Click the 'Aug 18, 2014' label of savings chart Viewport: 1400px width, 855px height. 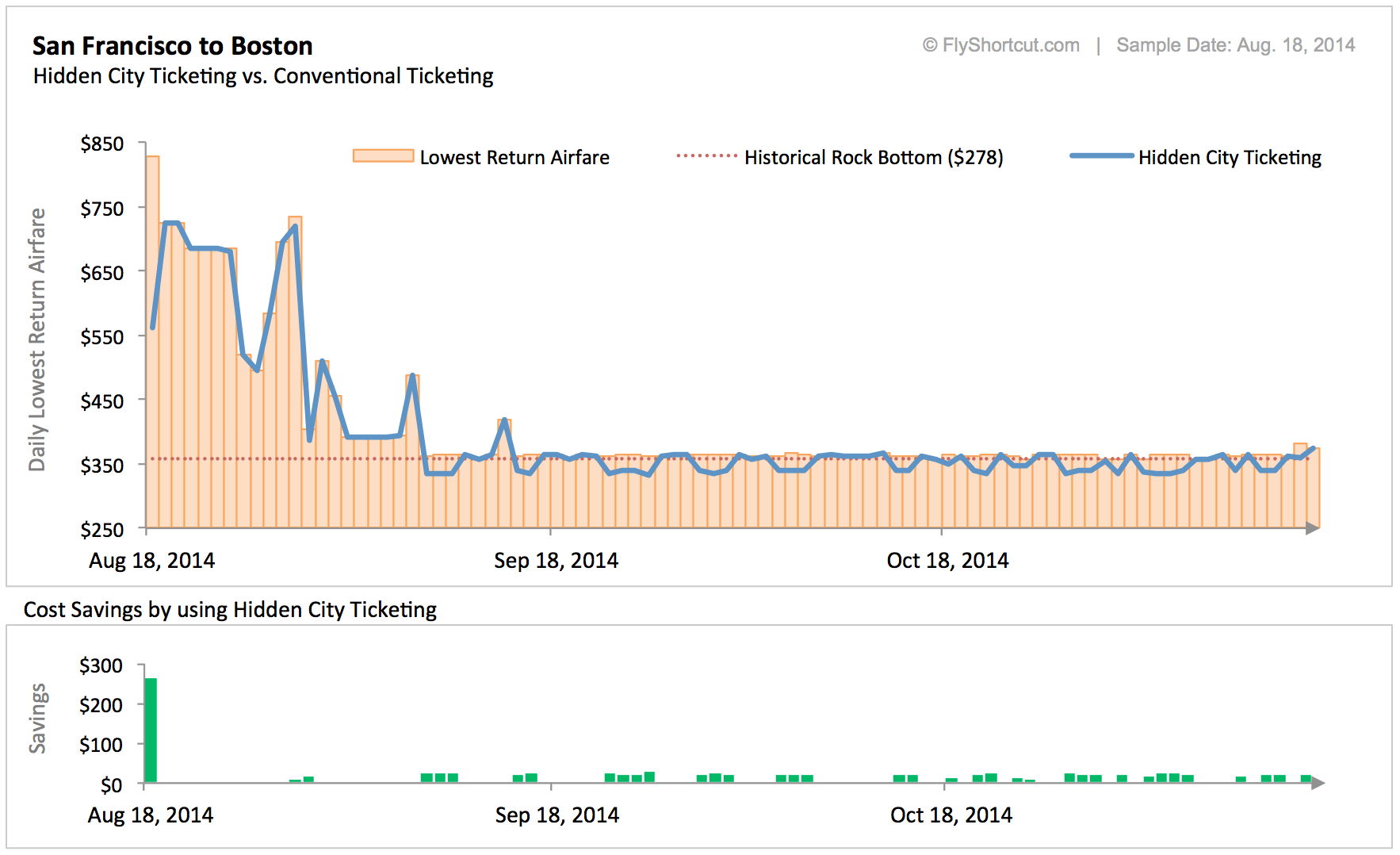151,815
